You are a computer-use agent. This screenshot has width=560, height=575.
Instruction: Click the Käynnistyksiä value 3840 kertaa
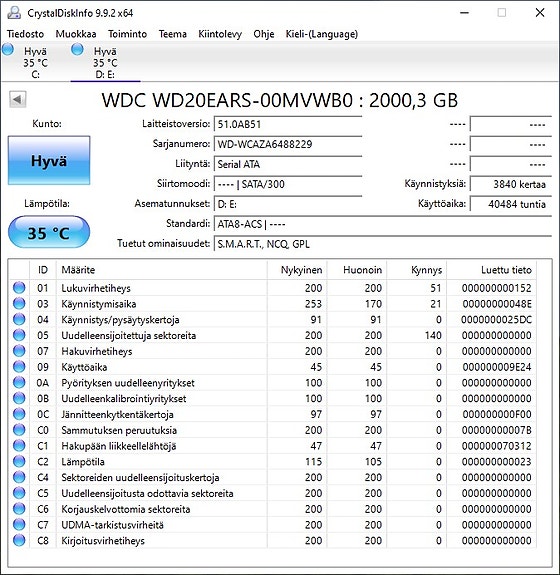click(x=510, y=184)
